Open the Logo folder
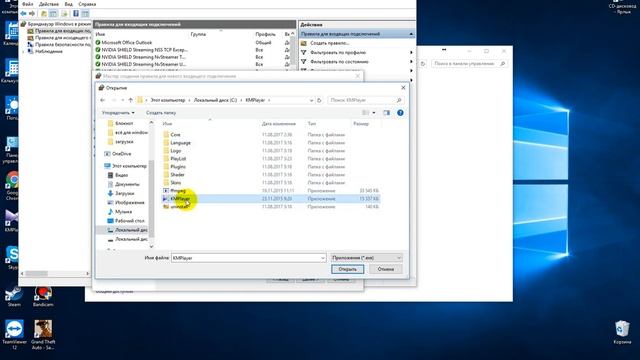 click(176, 151)
